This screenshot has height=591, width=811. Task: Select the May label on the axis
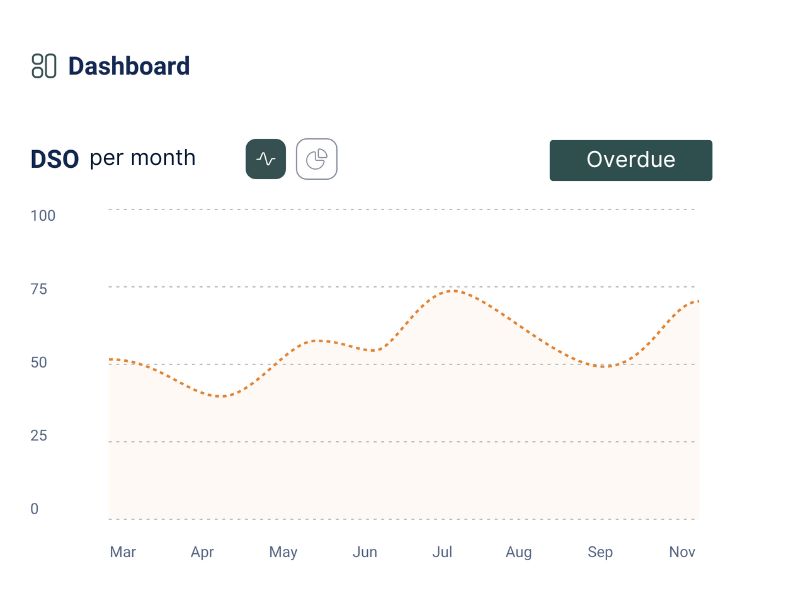(x=283, y=552)
